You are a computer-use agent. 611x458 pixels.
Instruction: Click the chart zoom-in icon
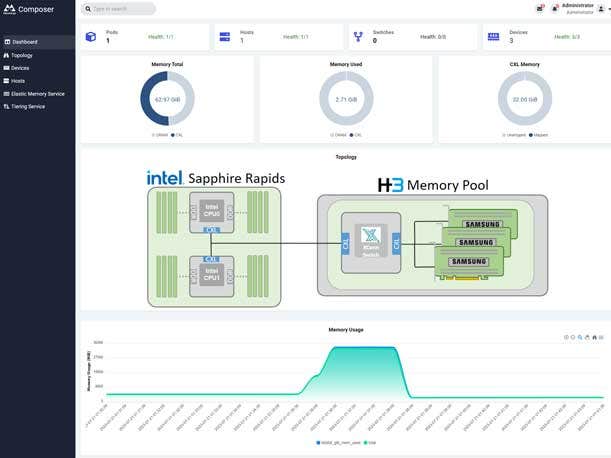tap(566, 337)
